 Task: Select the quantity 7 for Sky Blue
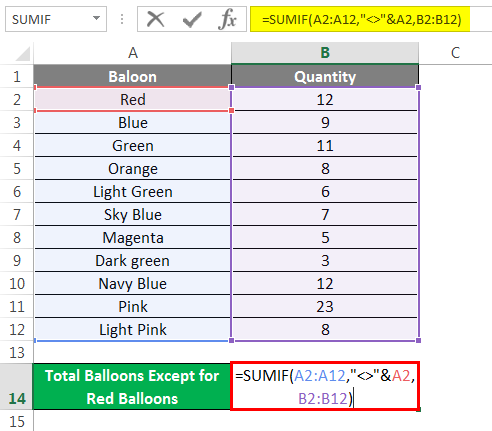(x=325, y=214)
